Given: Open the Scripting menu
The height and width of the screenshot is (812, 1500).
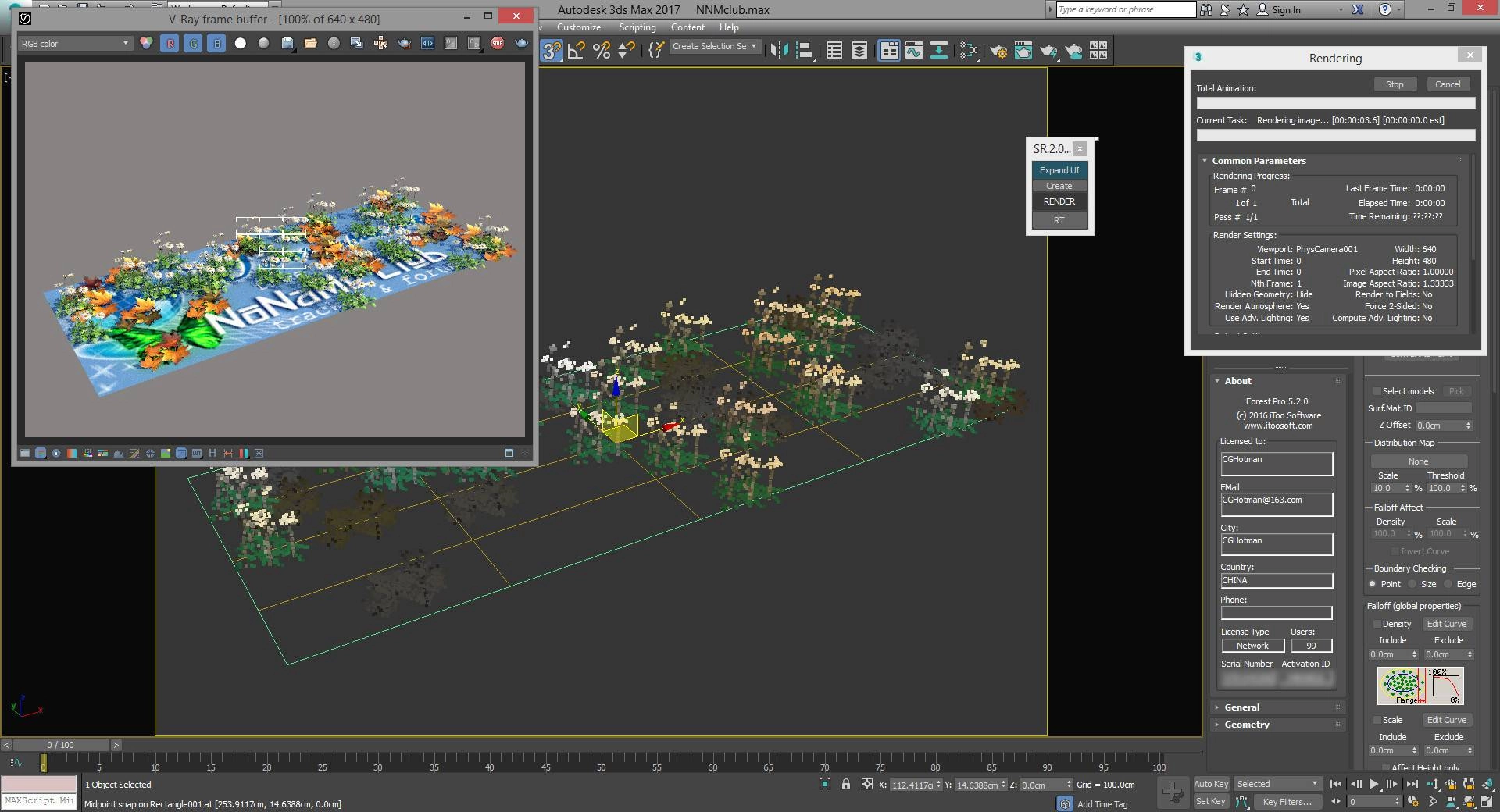Looking at the screenshot, I should click(x=637, y=27).
